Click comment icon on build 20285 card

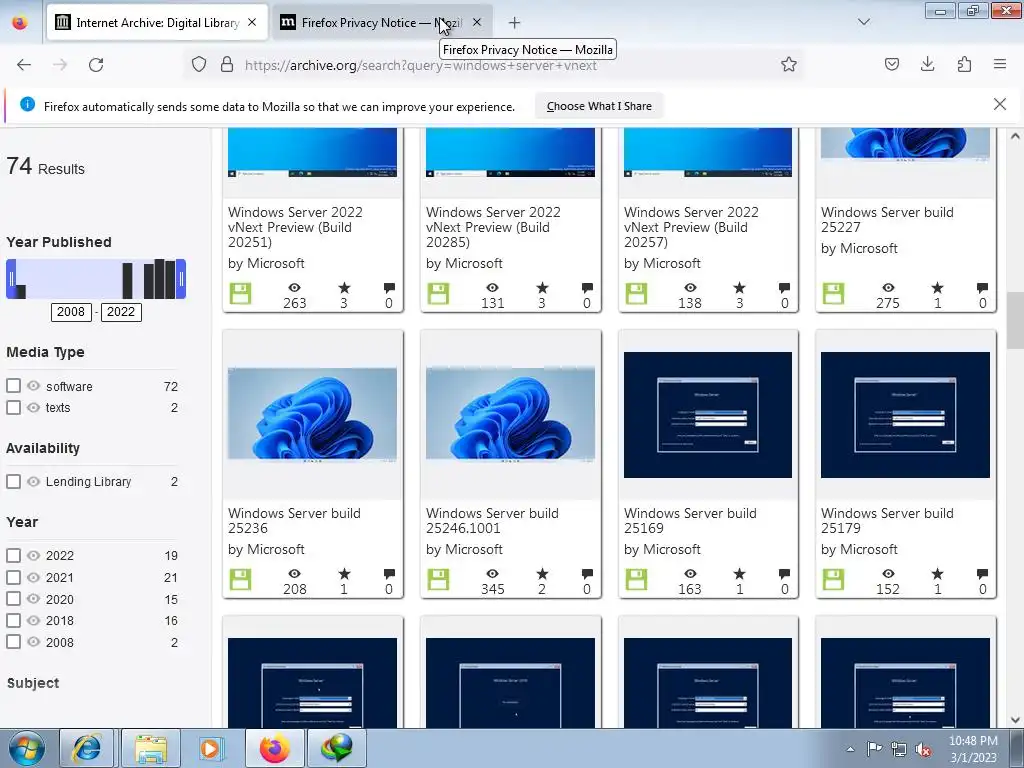(x=587, y=287)
